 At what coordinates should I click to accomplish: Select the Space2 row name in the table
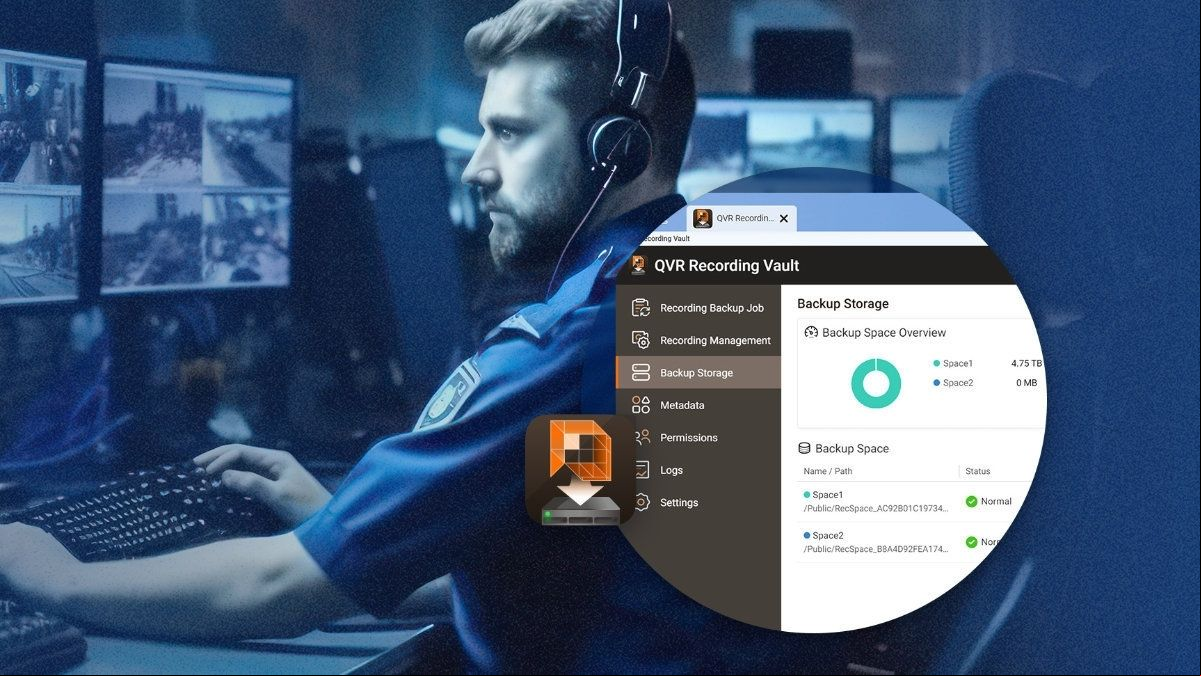click(x=828, y=536)
